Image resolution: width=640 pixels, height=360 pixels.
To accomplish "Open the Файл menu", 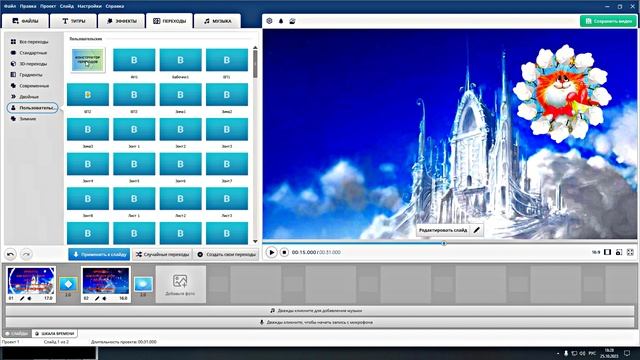I will tap(10, 6).
